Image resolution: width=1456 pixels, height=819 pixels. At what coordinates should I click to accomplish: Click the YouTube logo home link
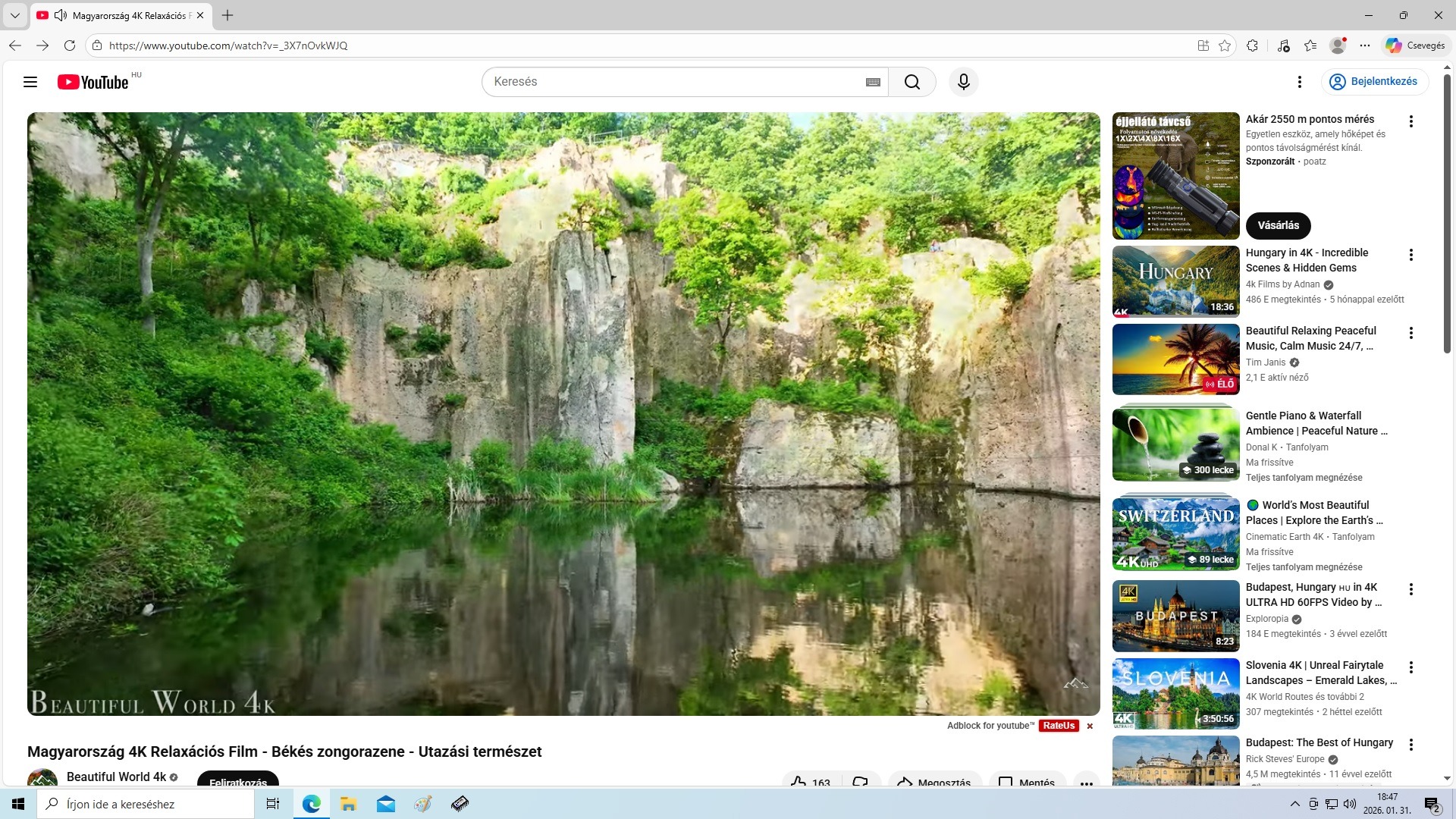[x=93, y=82]
